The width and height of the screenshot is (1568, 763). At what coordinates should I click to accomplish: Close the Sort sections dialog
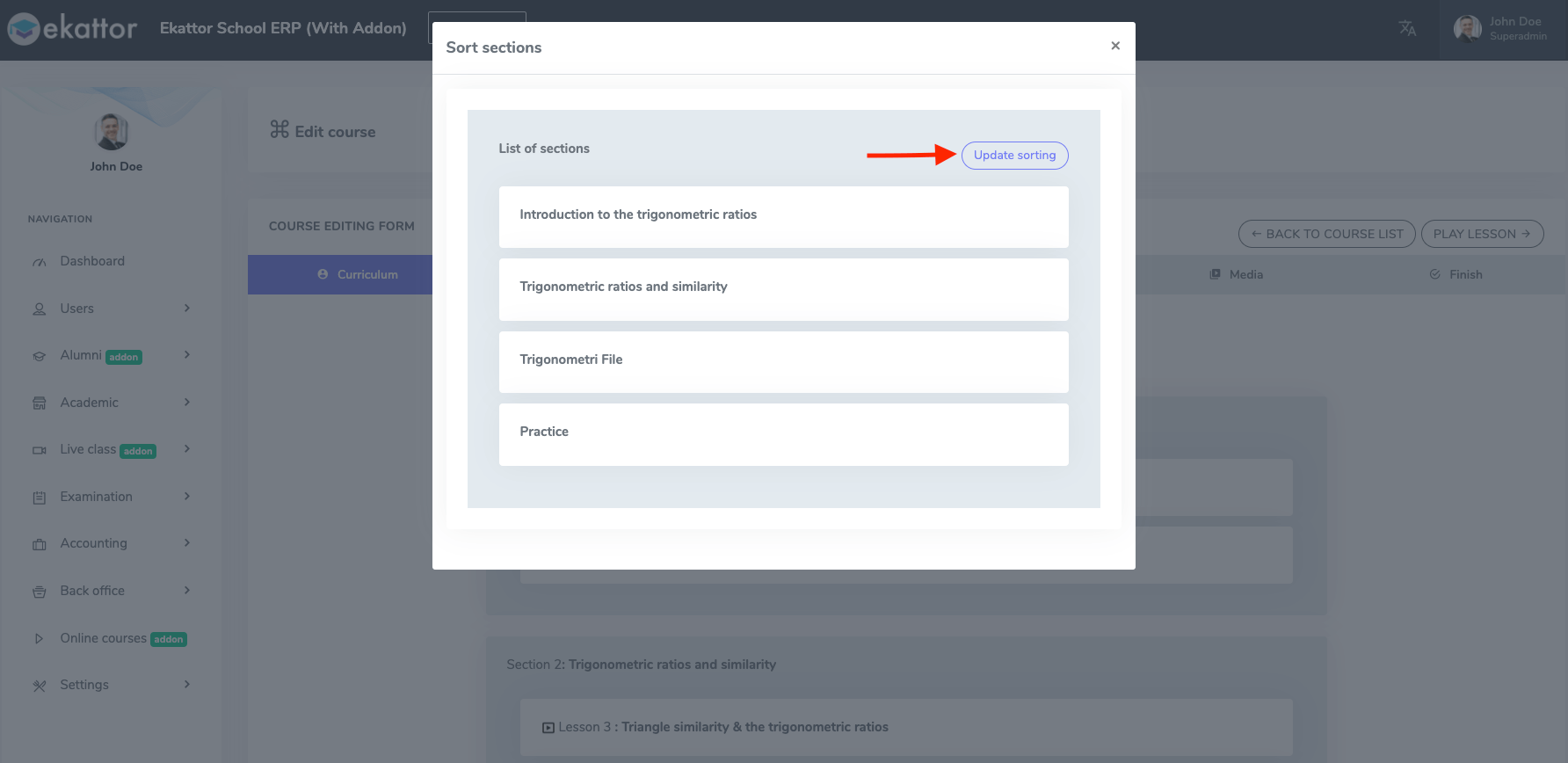[x=1115, y=46]
